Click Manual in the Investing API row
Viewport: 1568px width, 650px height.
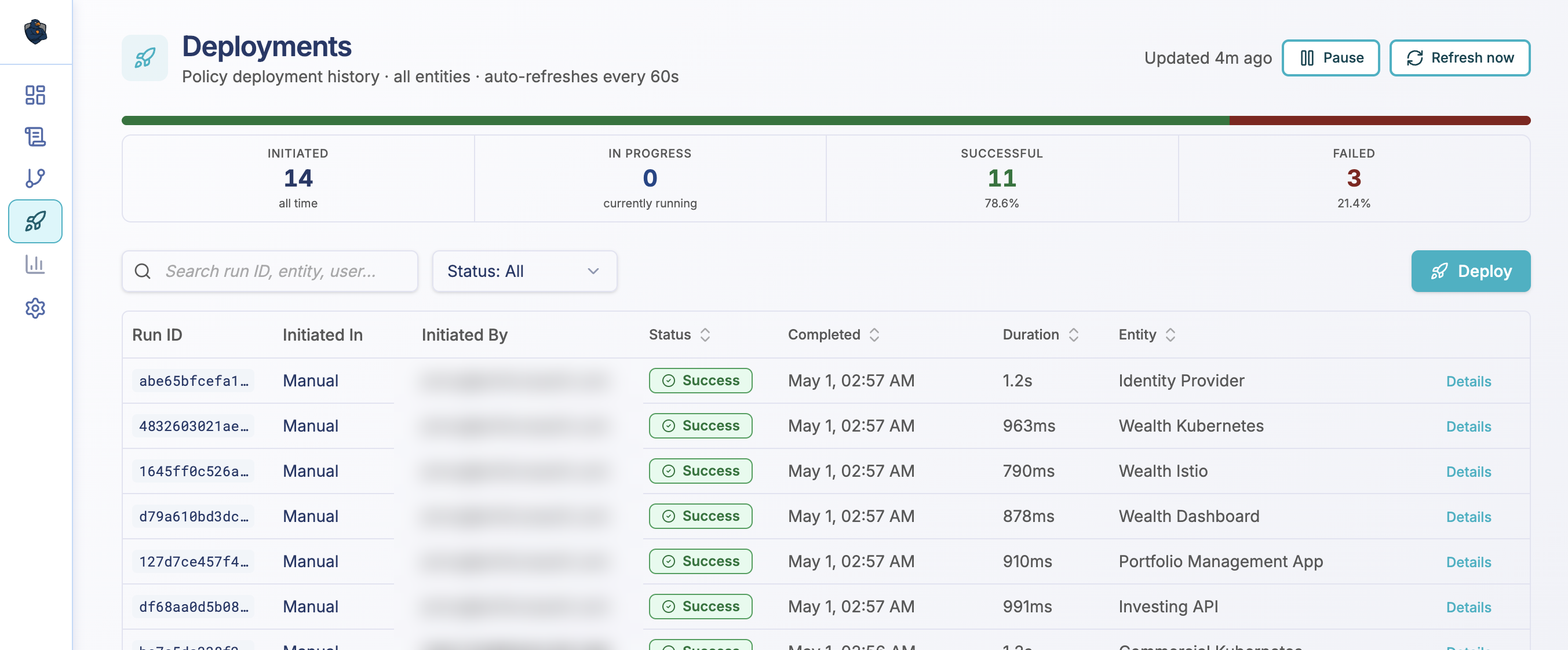311,606
